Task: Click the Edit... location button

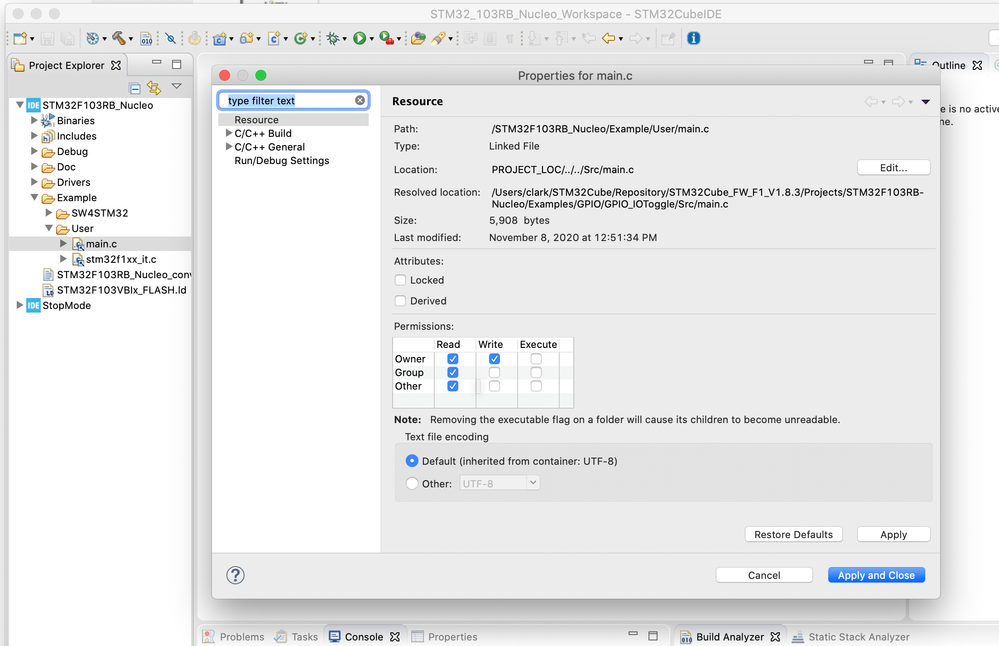Action: (x=893, y=168)
